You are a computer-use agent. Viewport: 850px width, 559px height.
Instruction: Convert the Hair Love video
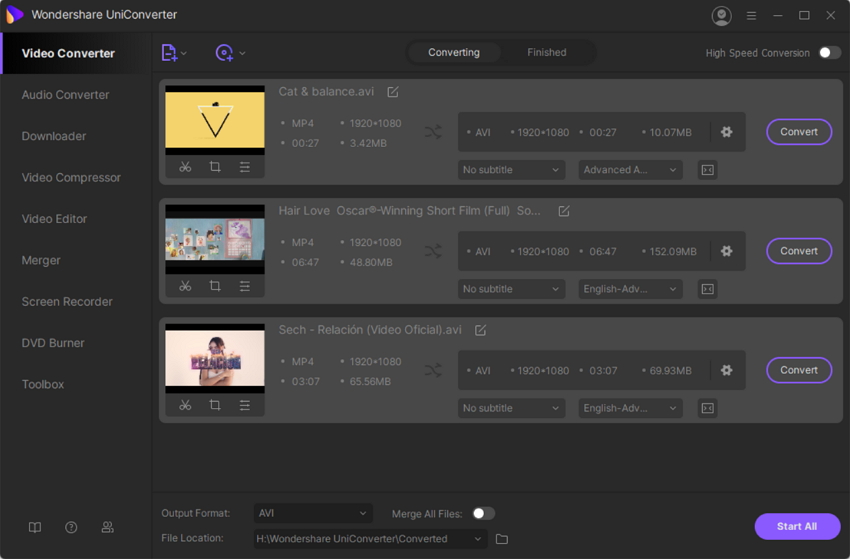[x=799, y=251]
